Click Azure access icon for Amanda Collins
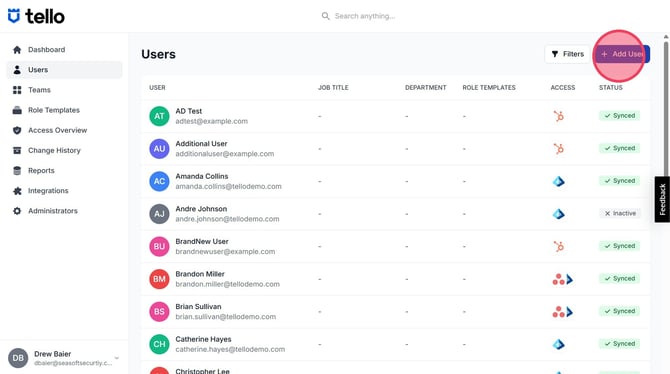This screenshot has height=374, width=670. pyautogui.click(x=558, y=181)
